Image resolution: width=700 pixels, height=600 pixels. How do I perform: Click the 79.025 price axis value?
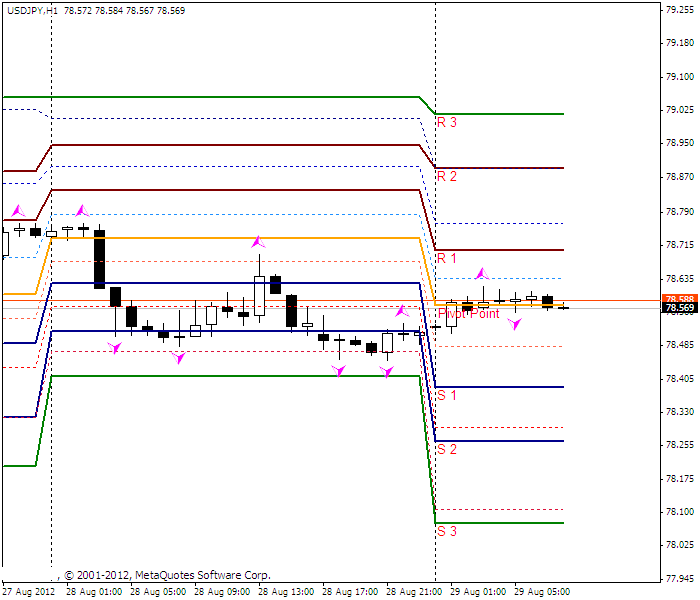click(x=680, y=110)
